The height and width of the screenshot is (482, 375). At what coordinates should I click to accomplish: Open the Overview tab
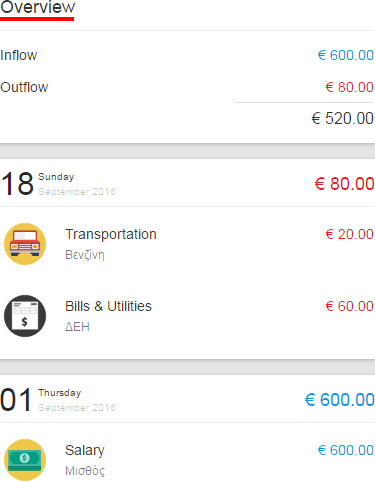[x=37, y=8]
